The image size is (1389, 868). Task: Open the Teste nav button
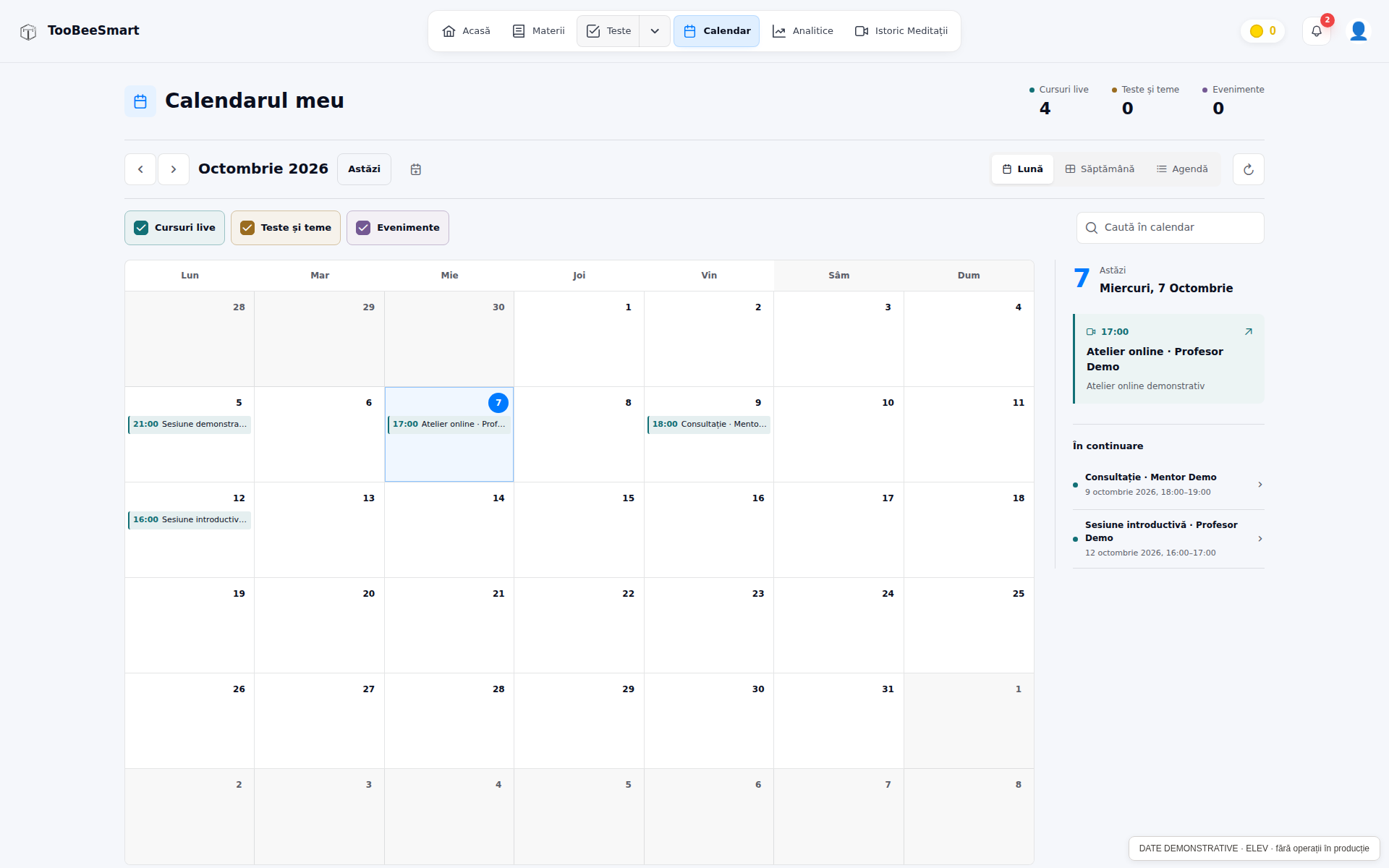pos(608,31)
